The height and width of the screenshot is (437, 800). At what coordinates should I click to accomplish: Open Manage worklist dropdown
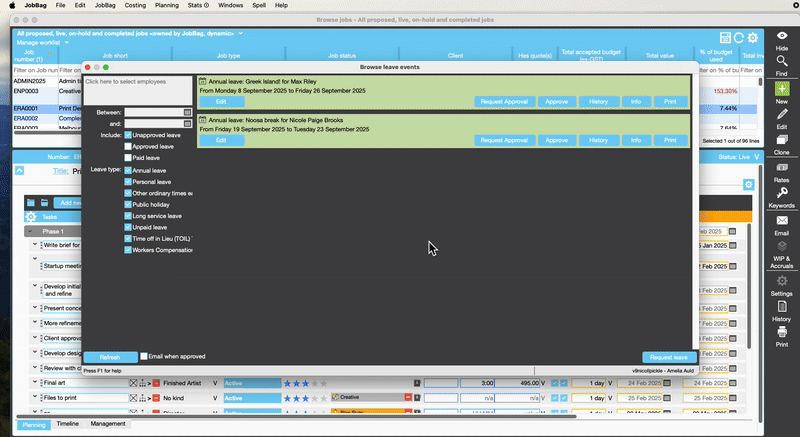(43, 42)
